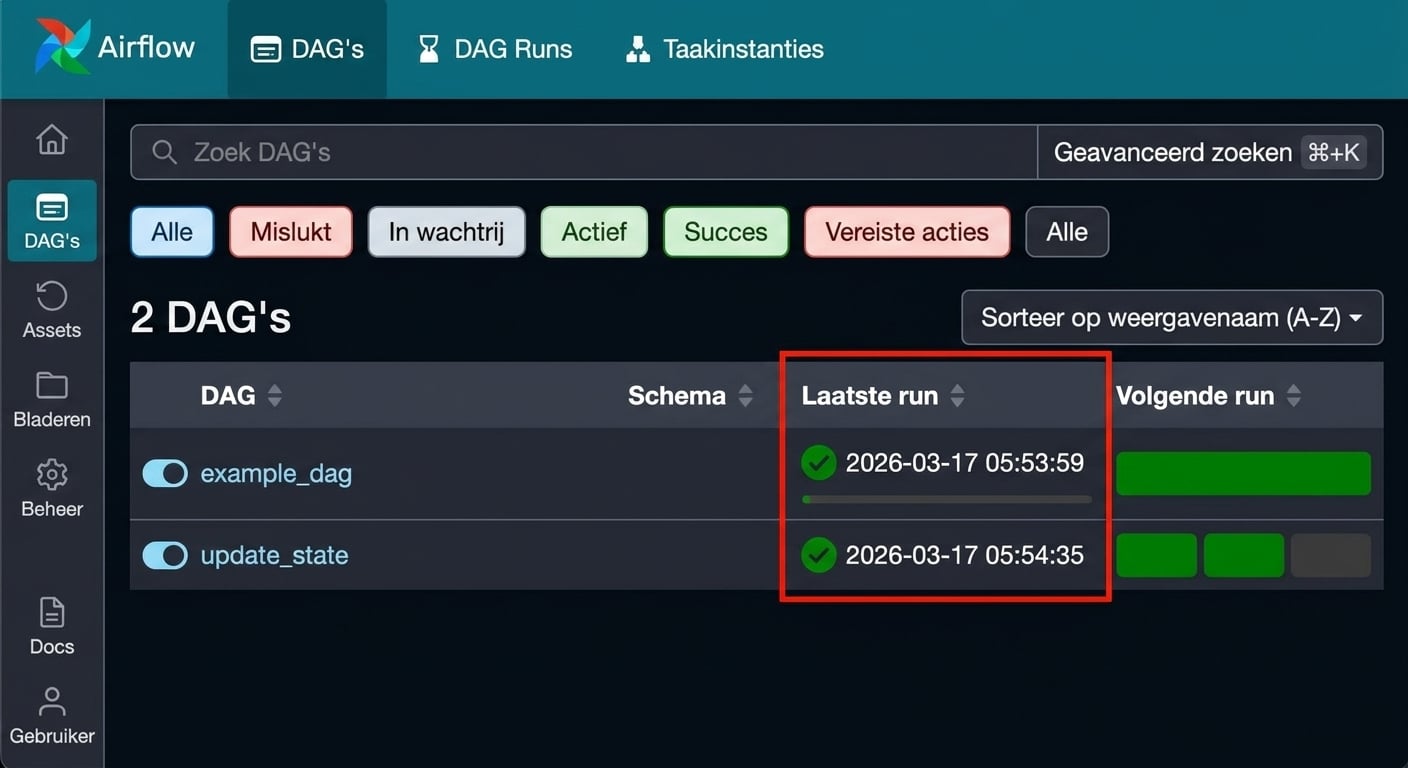Open the DAG Runs tab
Image resolution: width=1408 pixels, height=768 pixels.
495,49
